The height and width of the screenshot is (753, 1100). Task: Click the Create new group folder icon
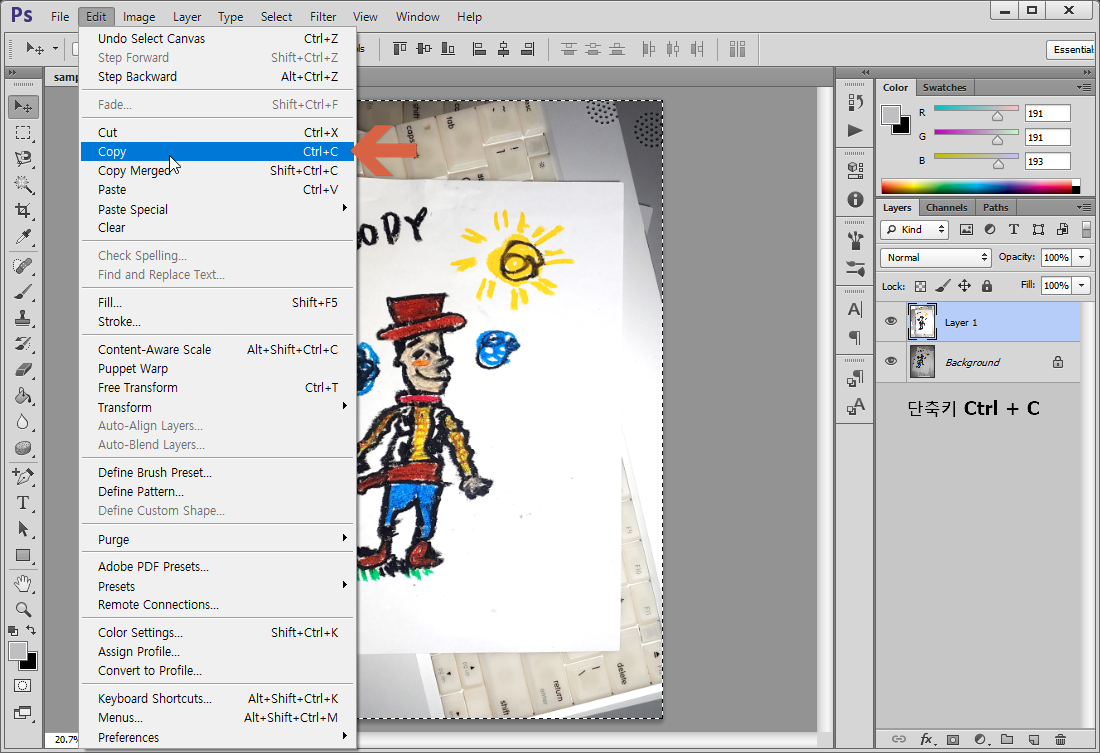1007,739
